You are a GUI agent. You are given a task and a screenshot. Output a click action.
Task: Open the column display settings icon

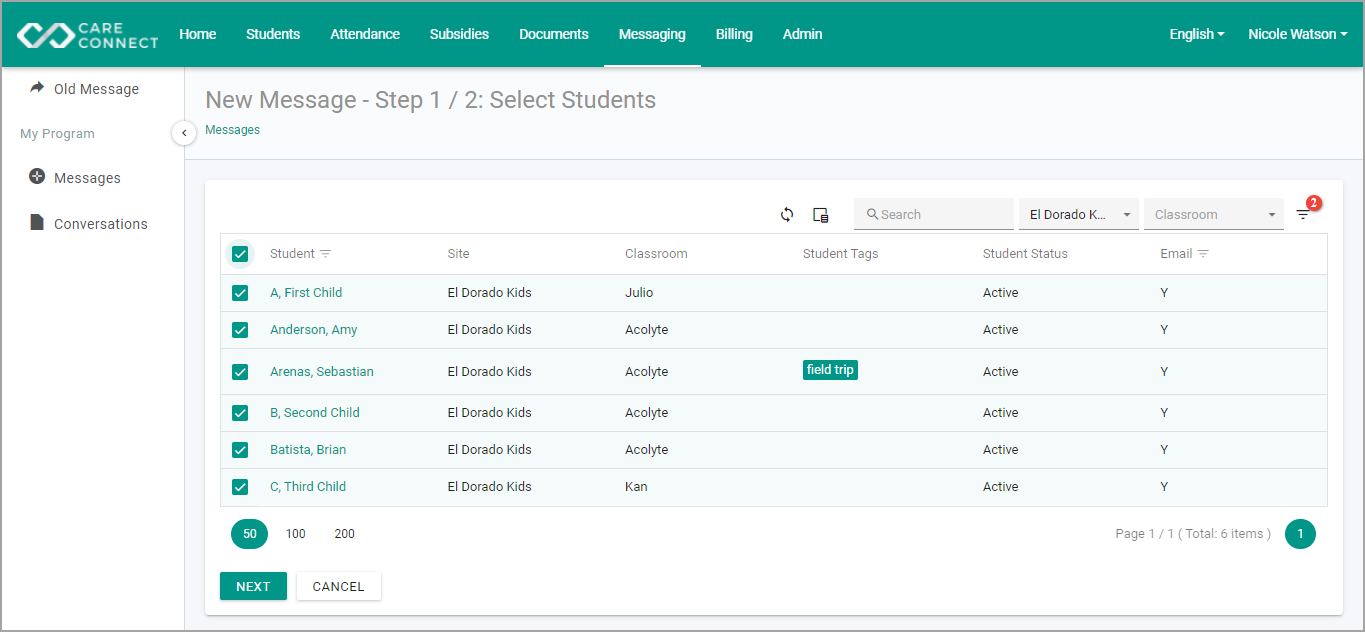(x=821, y=214)
